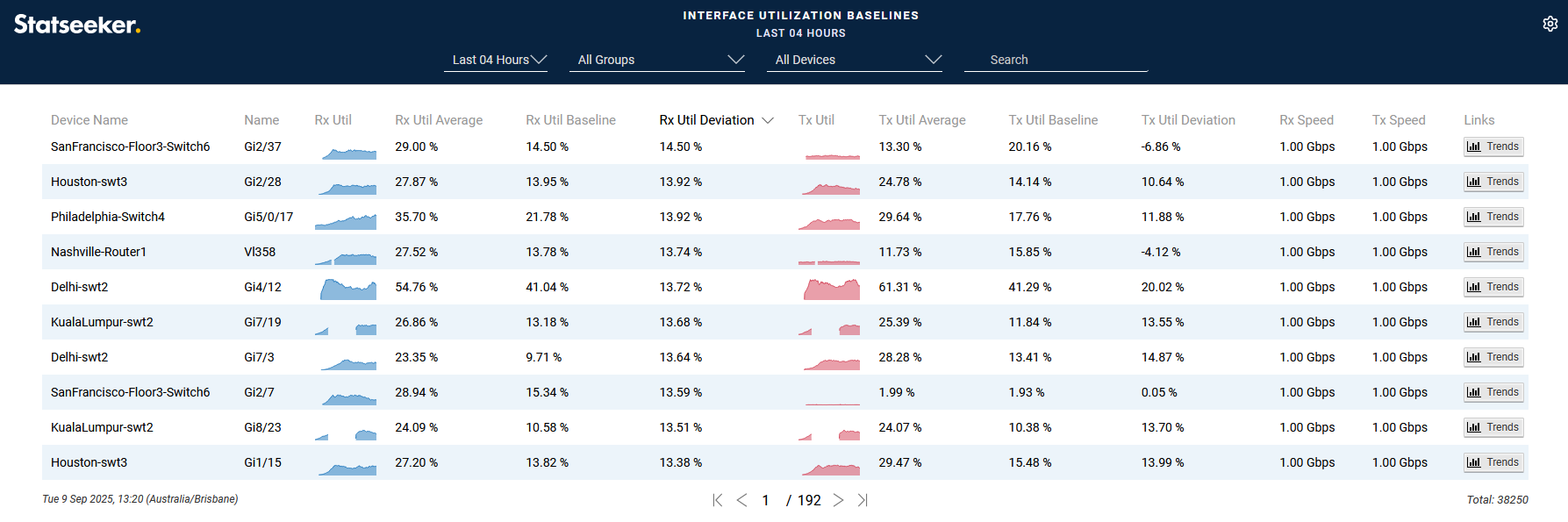
Task: Sort by the Tx Util Average column
Action: (x=921, y=120)
